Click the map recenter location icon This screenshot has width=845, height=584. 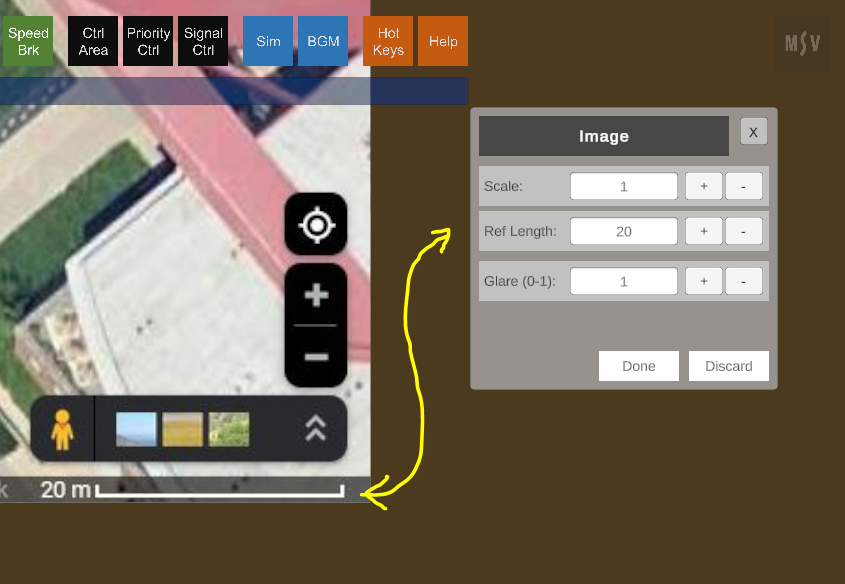(x=316, y=225)
